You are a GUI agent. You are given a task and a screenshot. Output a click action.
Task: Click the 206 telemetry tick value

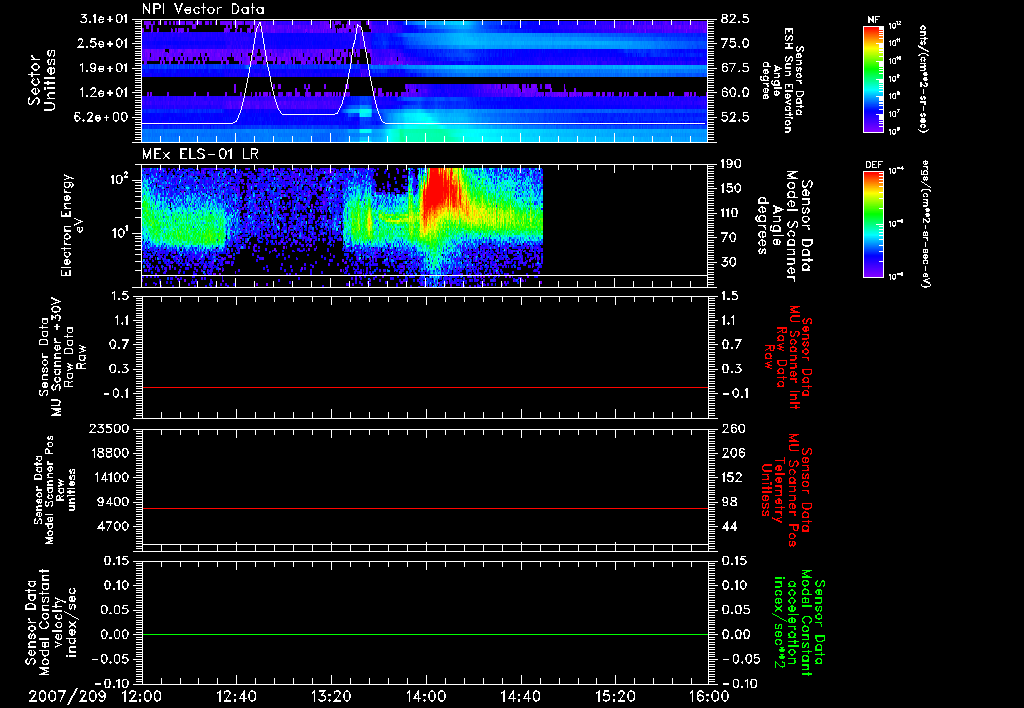click(x=732, y=453)
